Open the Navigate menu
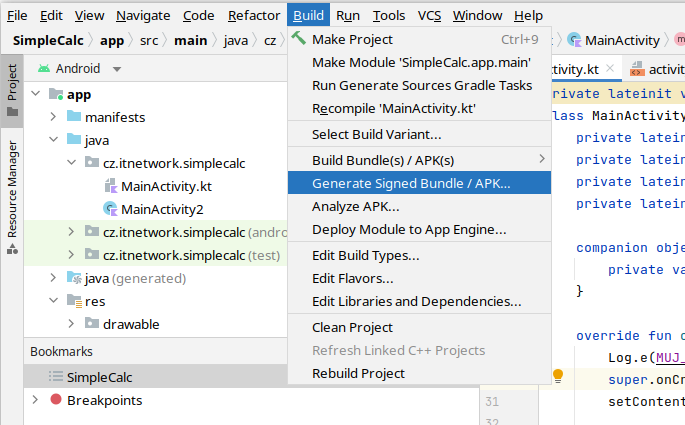 click(x=143, y=15)
